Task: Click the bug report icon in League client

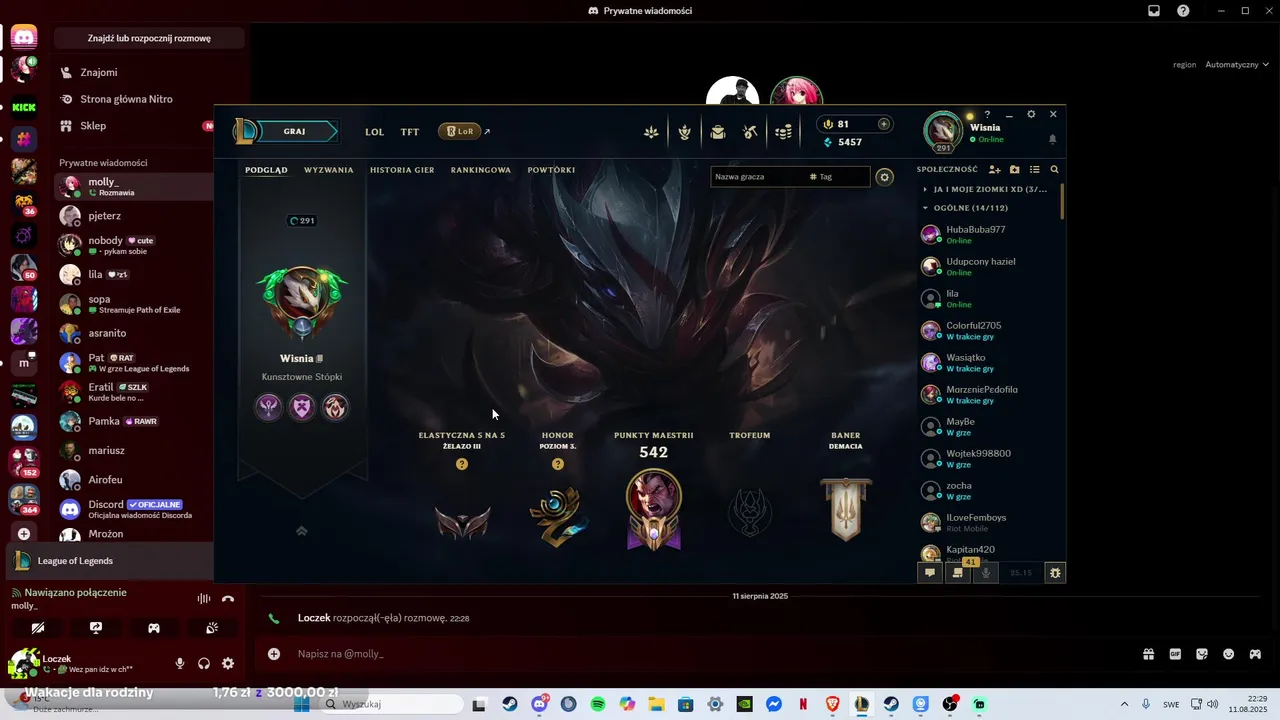Action: click(x=1055, y=573)
